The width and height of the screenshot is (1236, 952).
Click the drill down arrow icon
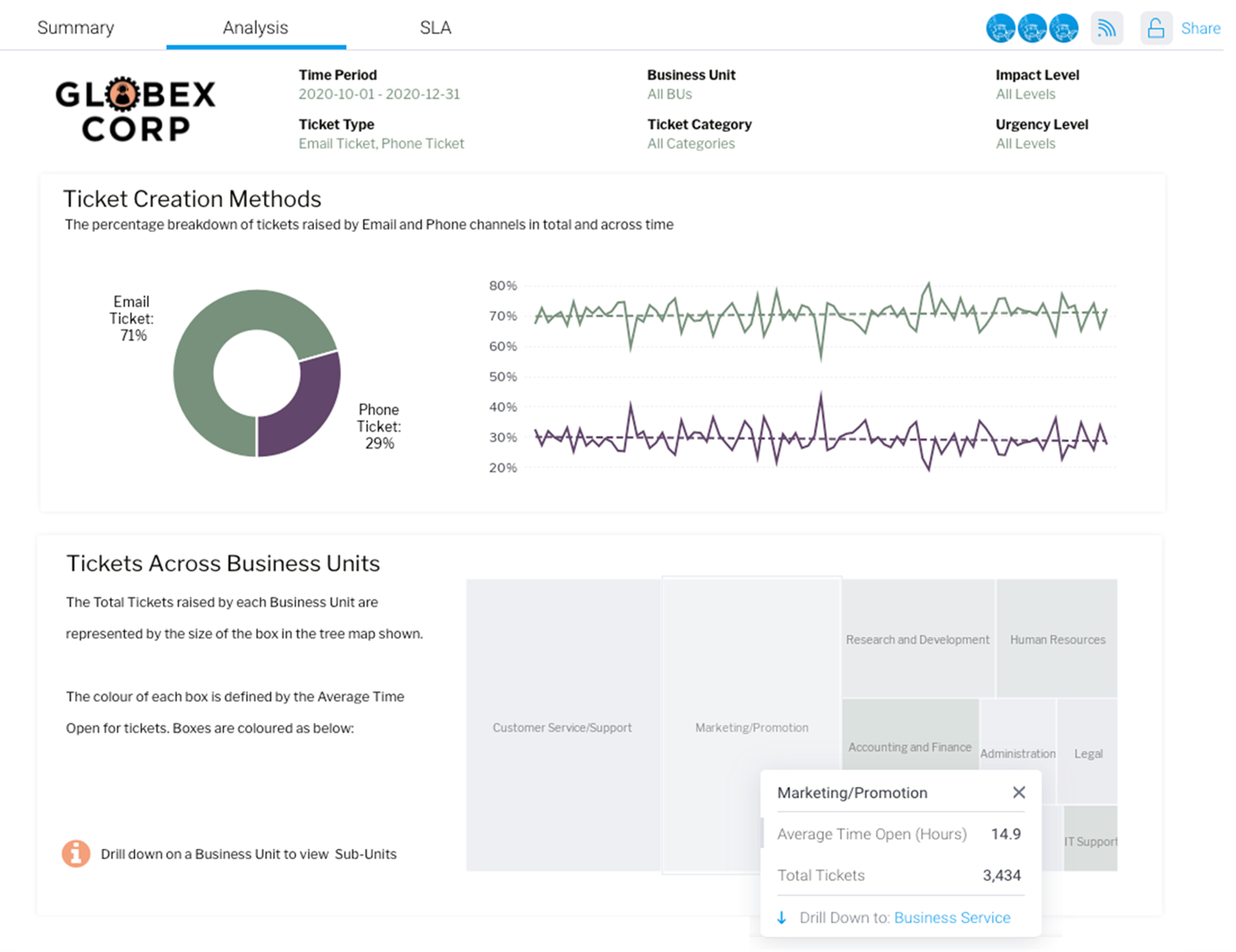(782, 917)
